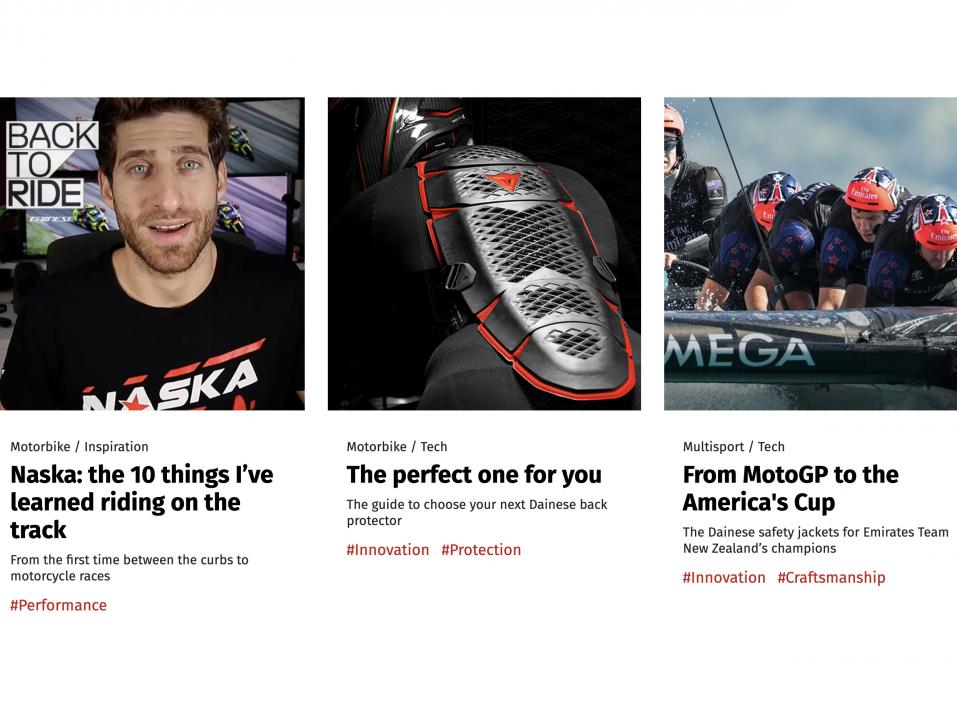
Task: Click 'From the first time between the curbs' description
Action: coord(129,567)
